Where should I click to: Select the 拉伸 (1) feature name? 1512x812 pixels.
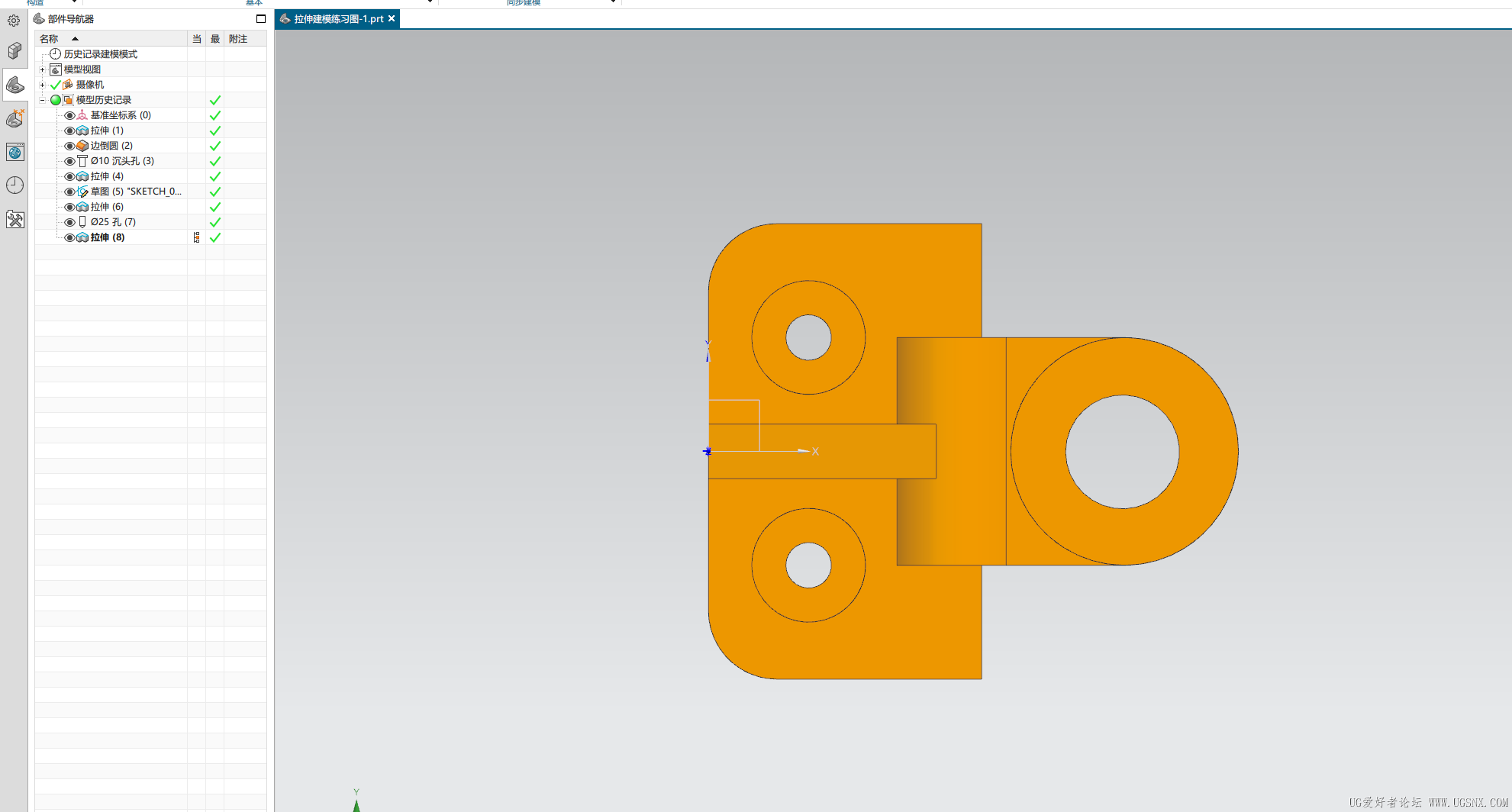107,130
